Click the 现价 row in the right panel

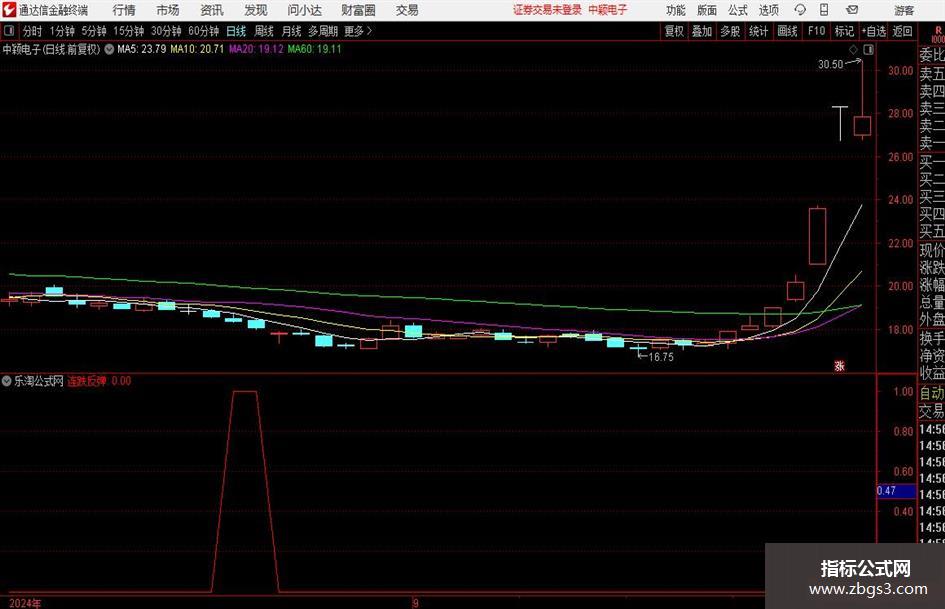(x=932, y=250)
